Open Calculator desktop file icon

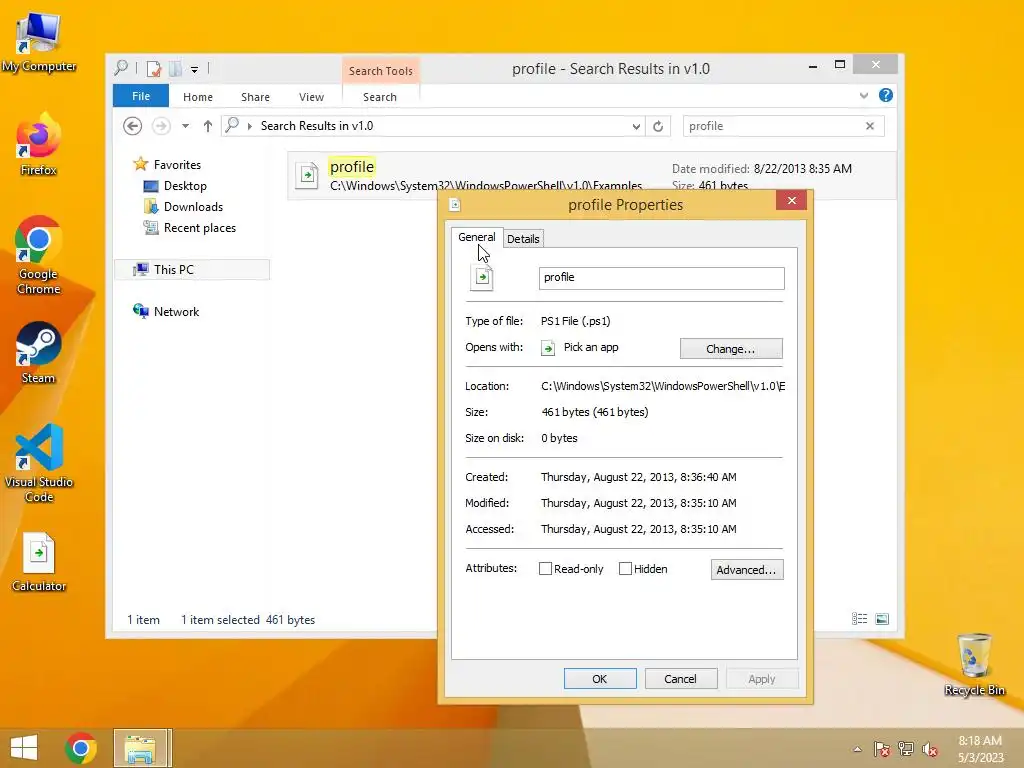click(x=39, y=563)
